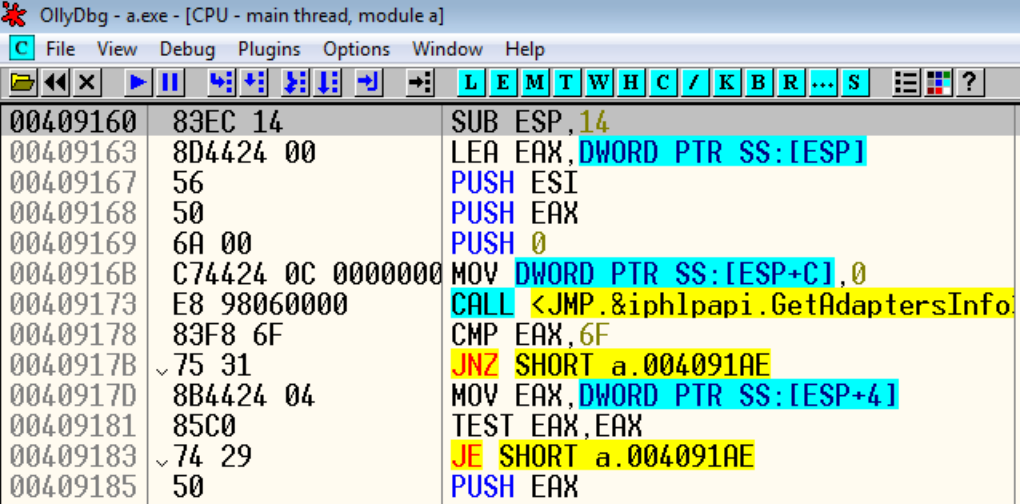
Task: Click hex bytes 74 29
Action: (211, 457)
